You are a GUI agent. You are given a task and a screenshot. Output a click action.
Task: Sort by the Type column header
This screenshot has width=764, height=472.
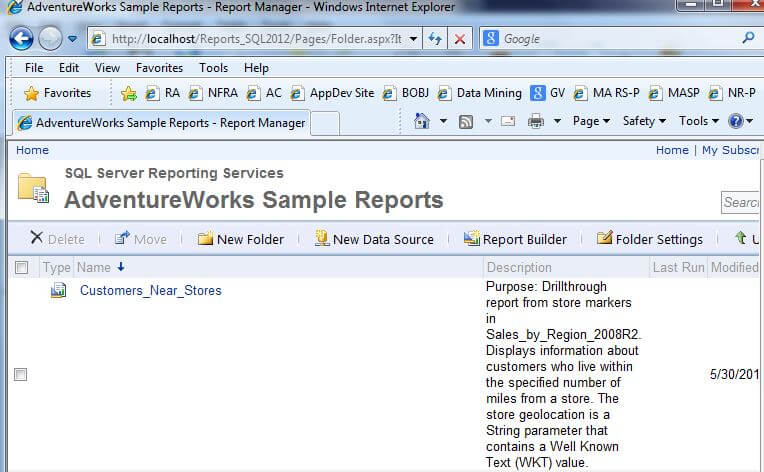click(x=57, y=267)
